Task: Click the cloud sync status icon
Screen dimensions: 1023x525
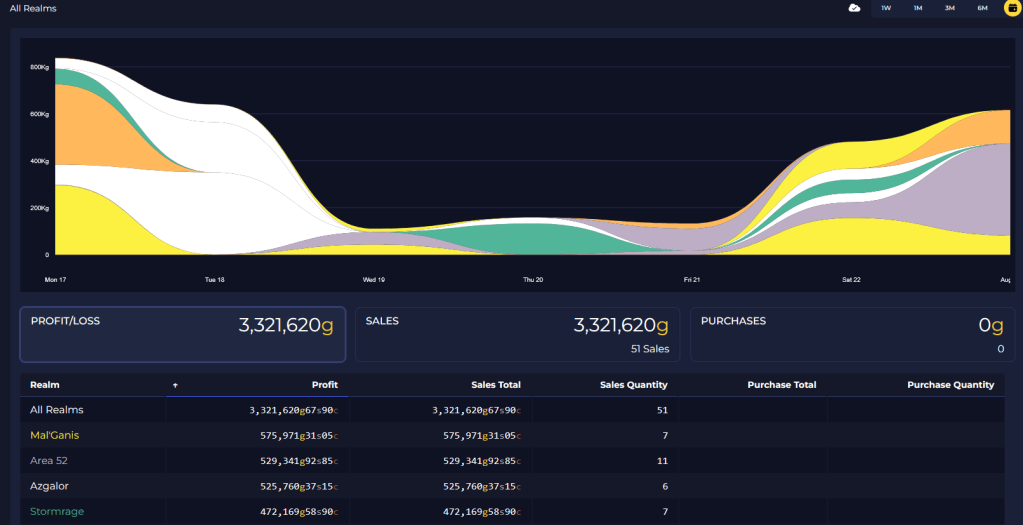Action: tap(854, 8)
